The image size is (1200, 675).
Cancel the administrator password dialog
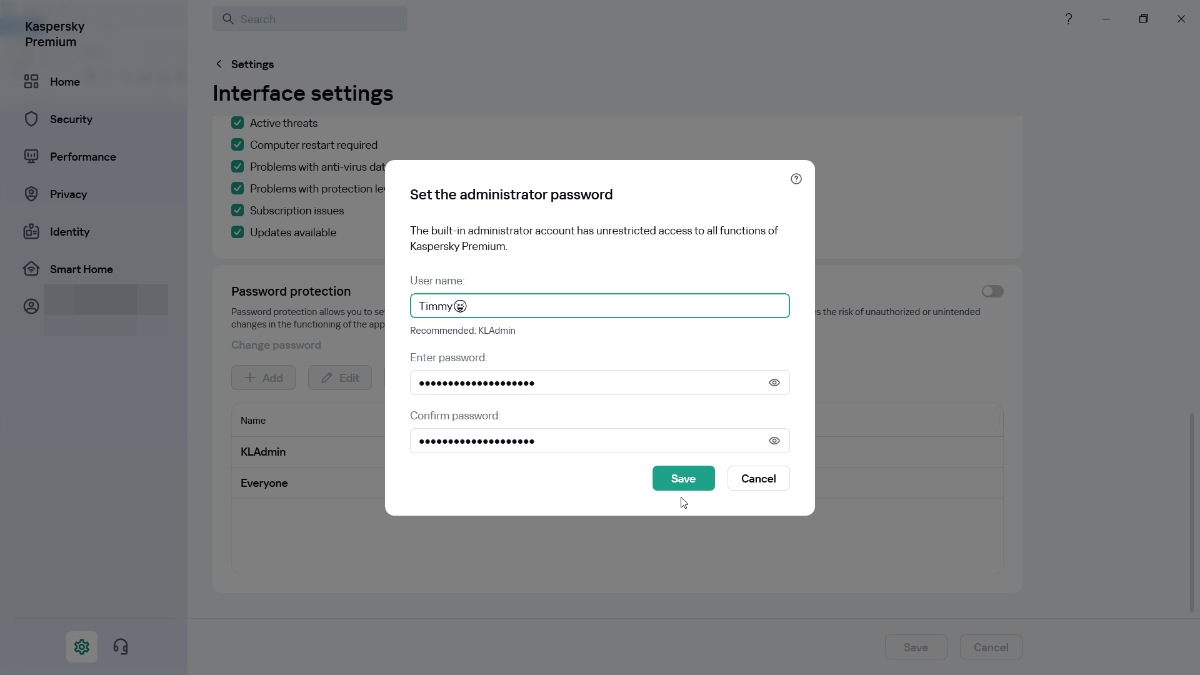click(758, 479)
